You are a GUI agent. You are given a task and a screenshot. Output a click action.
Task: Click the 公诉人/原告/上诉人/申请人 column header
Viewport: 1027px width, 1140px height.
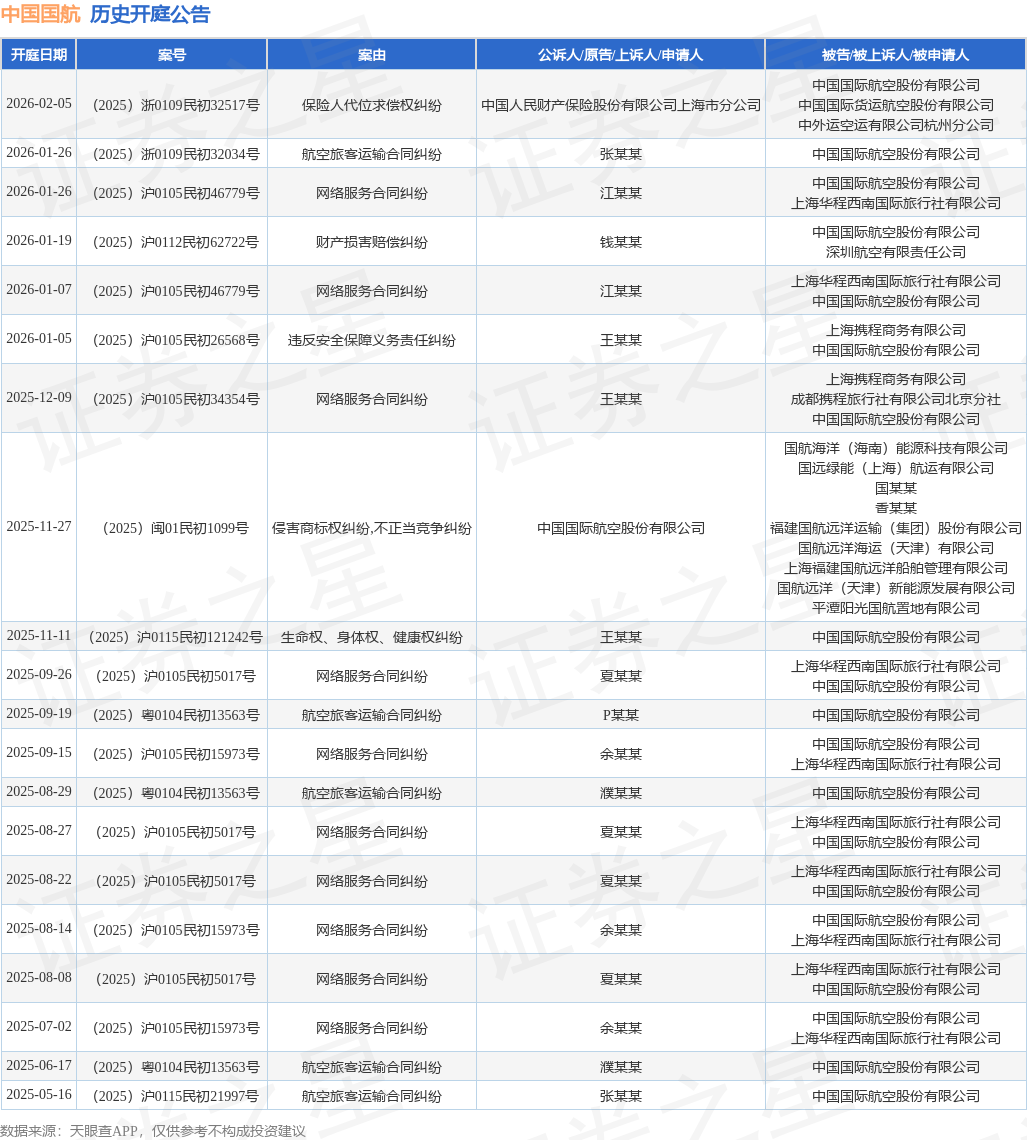tap(621, 55)
